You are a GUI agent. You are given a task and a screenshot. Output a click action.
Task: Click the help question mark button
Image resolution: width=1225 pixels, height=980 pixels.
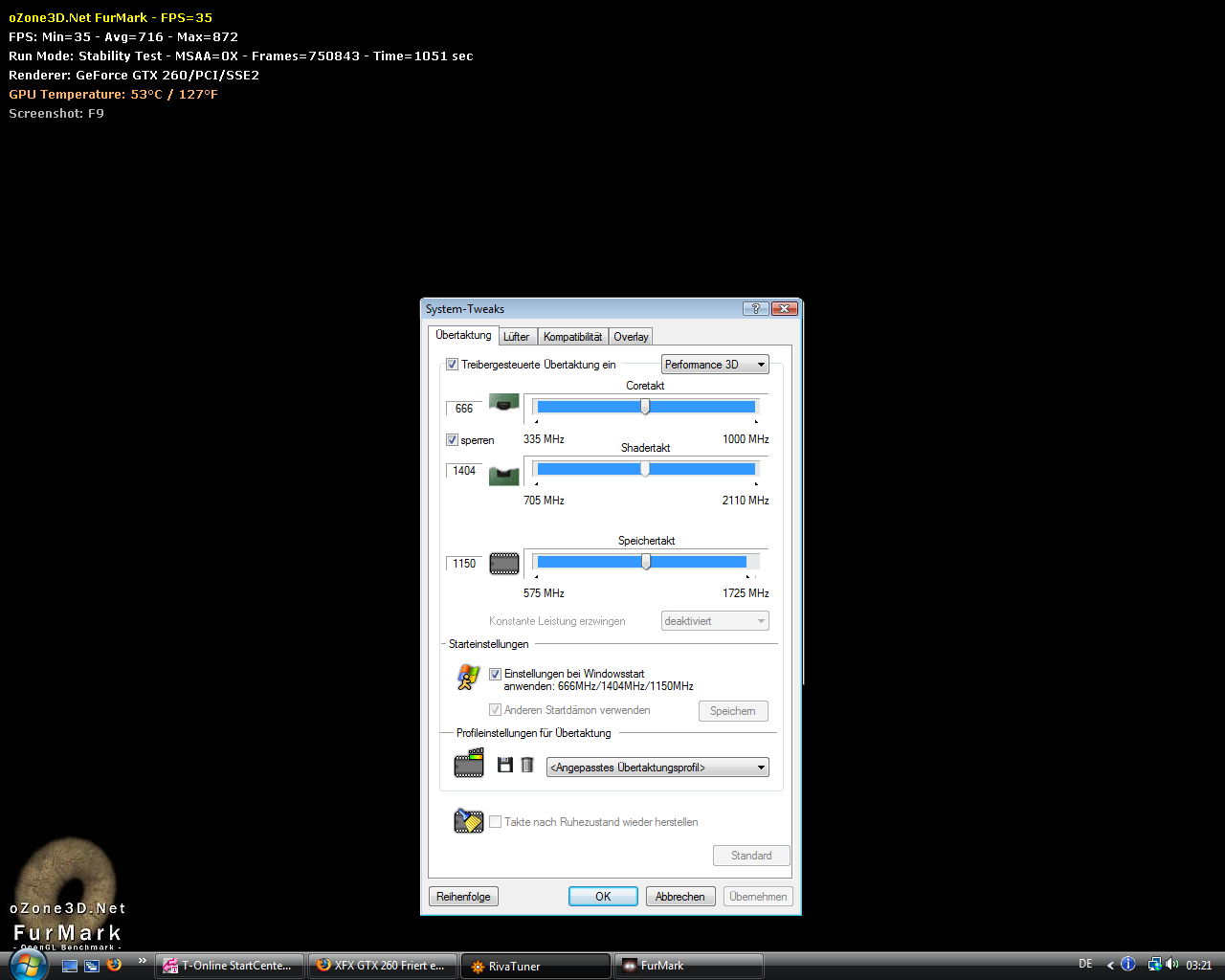pos(756,308)
